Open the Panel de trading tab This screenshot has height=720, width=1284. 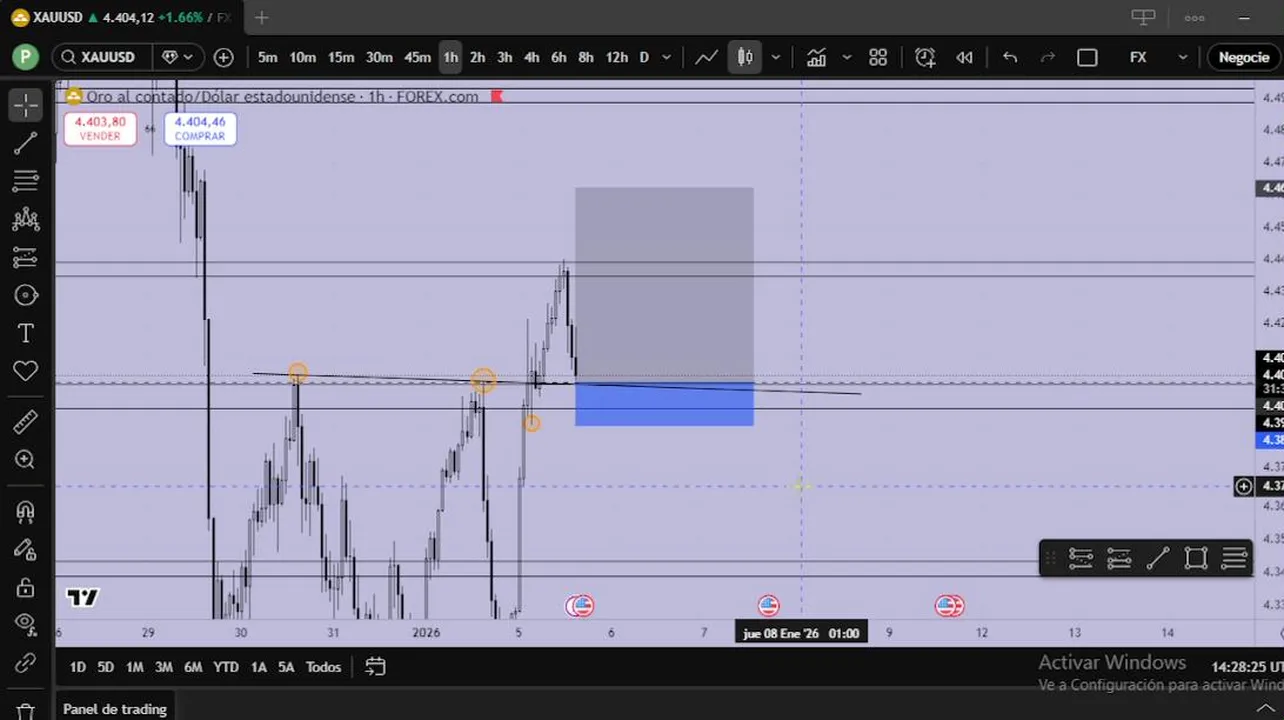coord(115,709)
